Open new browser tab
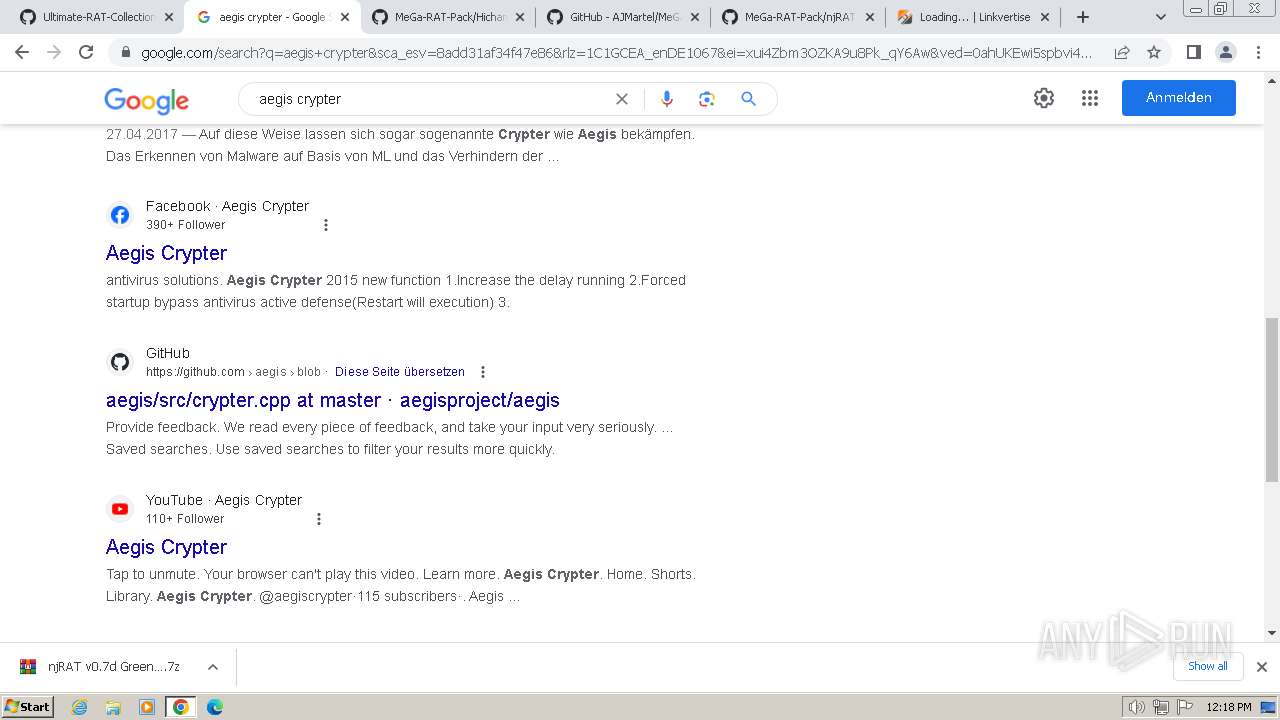 [1082, 17]
